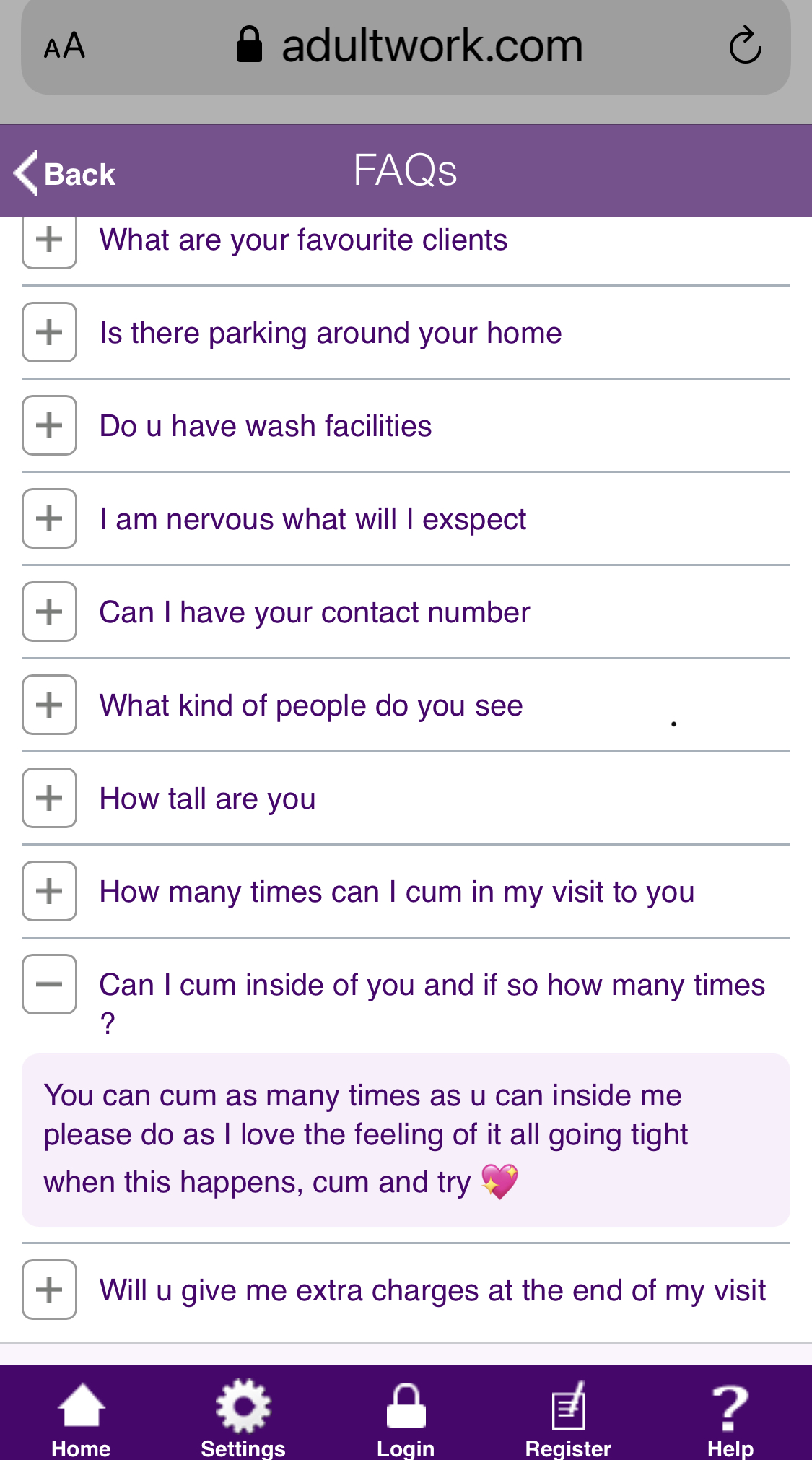
Task: Tap the Help question mark icon
Action: (x=730, y=1407)
